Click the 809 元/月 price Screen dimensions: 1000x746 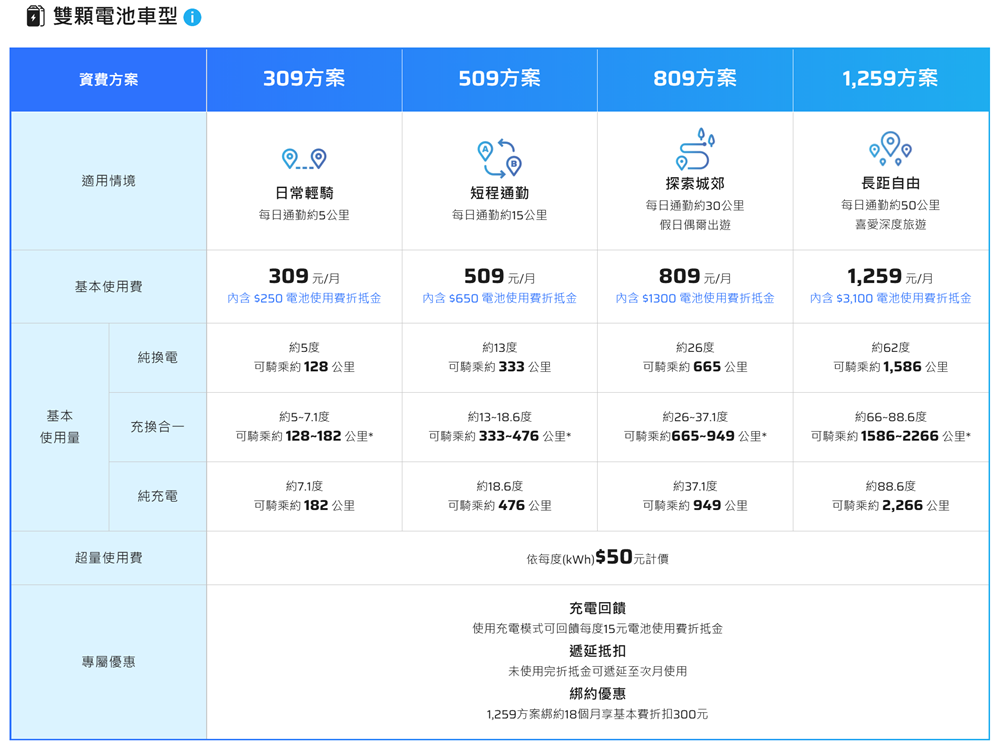[695, 277]
